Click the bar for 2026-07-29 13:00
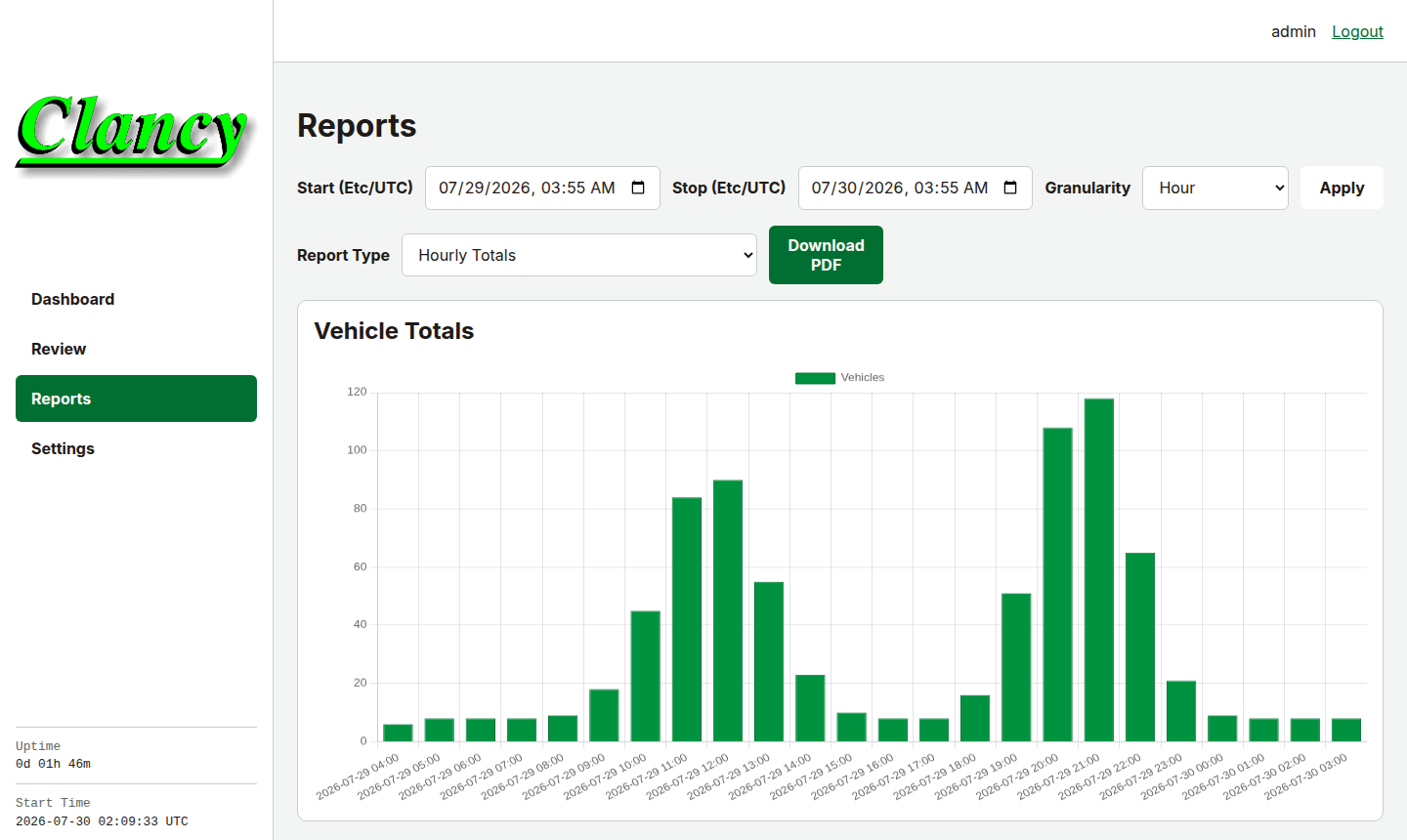1407x840 pixels. point(769,661)
